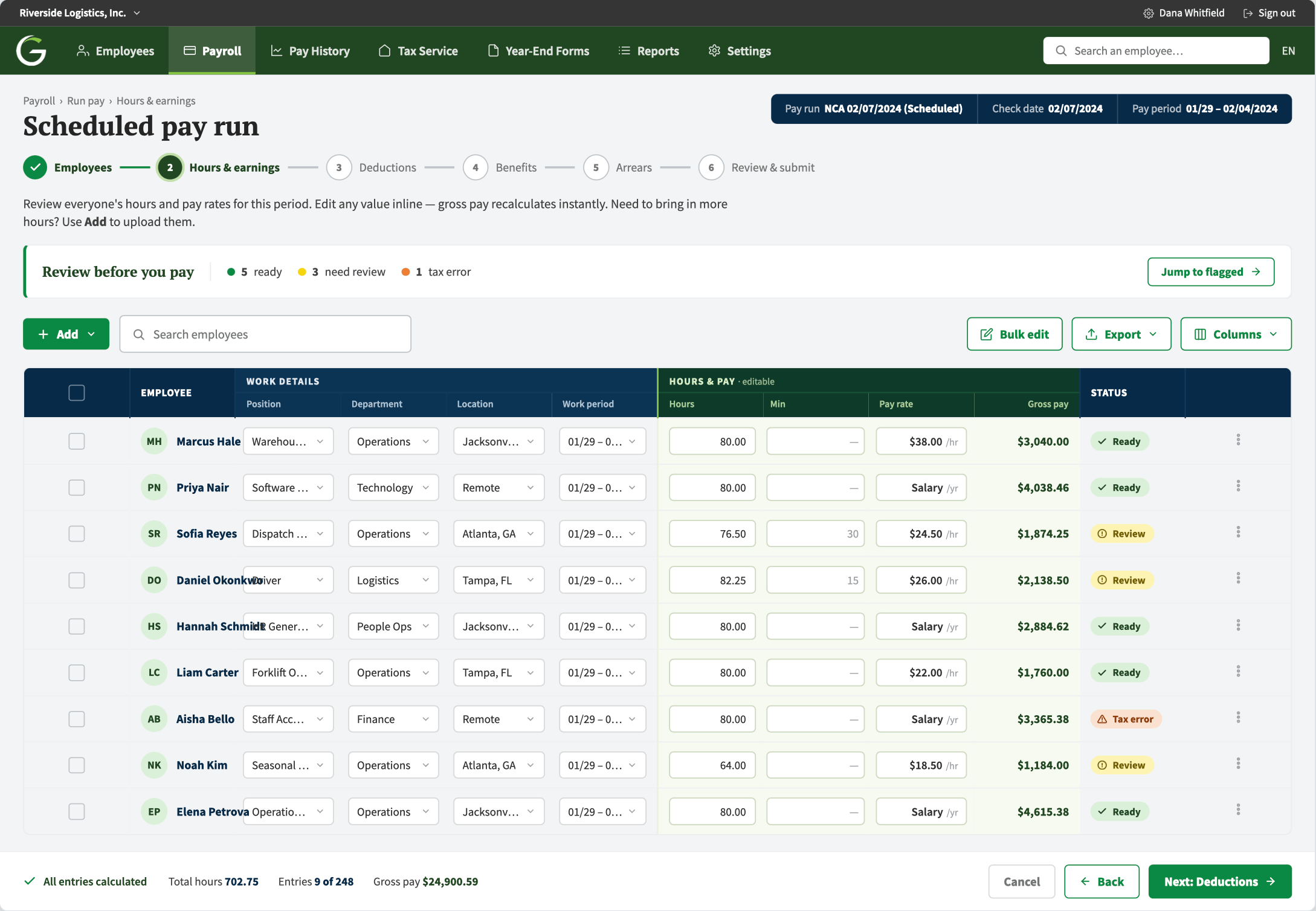Image resolution: width=1316 pixels, height=911 pixels.
Task: Click step 4 circle for Benefits
Action: pos(476,167)
